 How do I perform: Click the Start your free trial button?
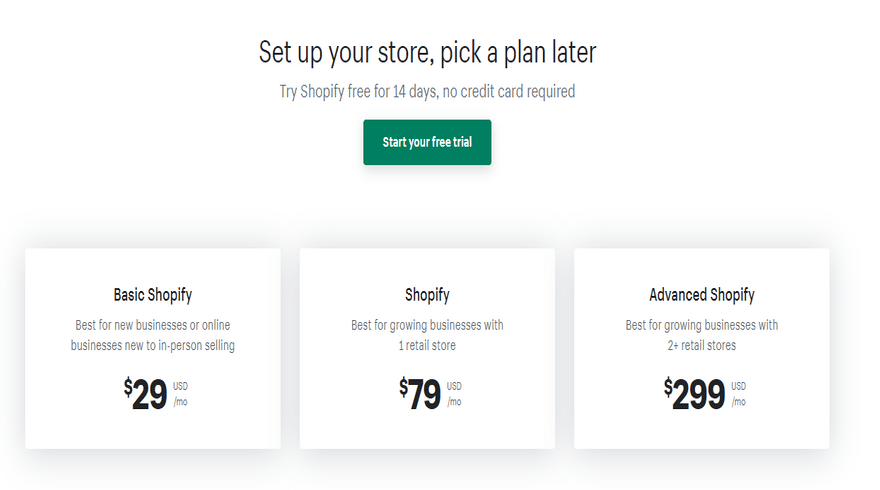[x=427, y=142]
